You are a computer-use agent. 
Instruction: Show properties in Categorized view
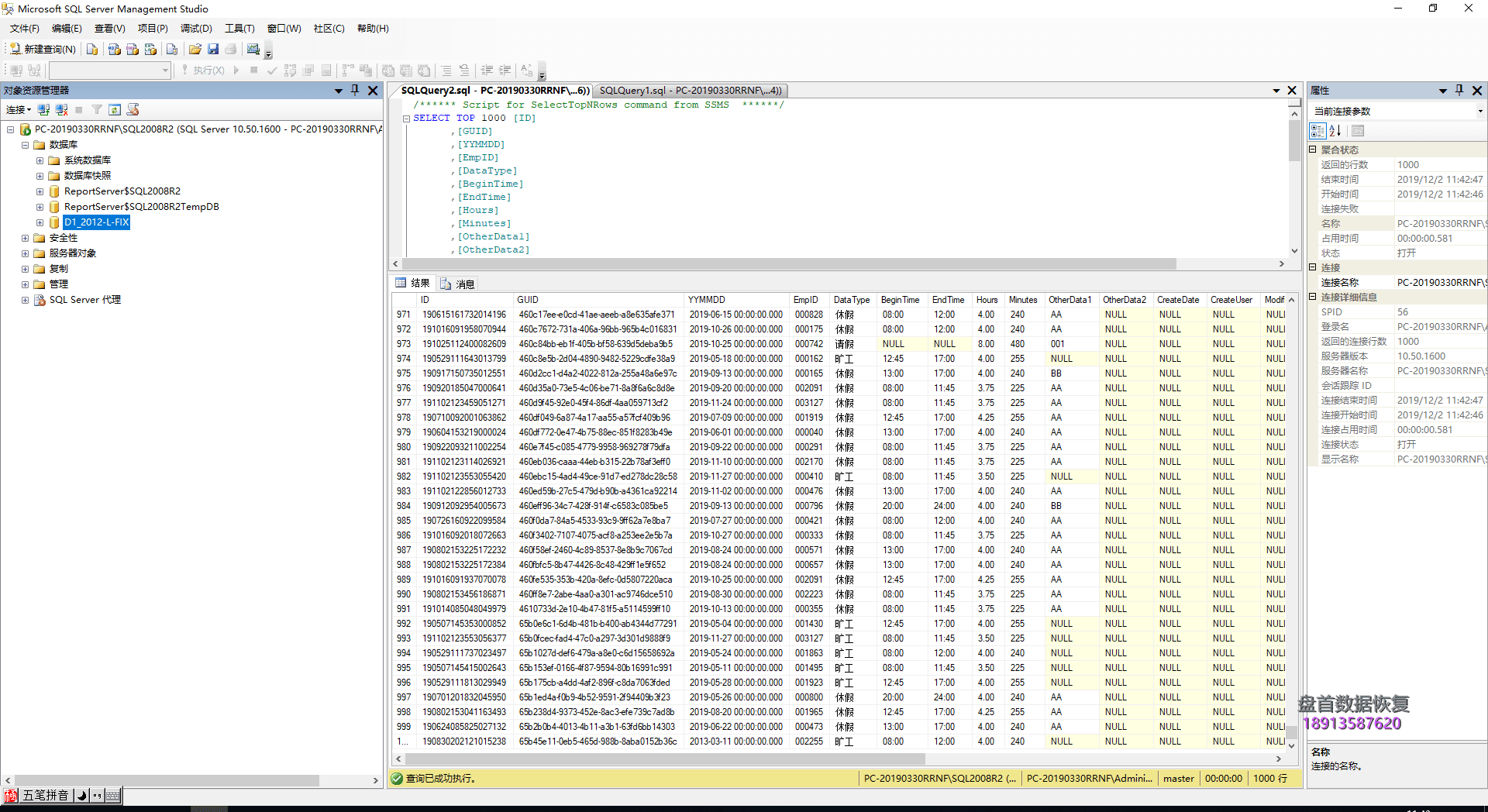pos(1317,131)
